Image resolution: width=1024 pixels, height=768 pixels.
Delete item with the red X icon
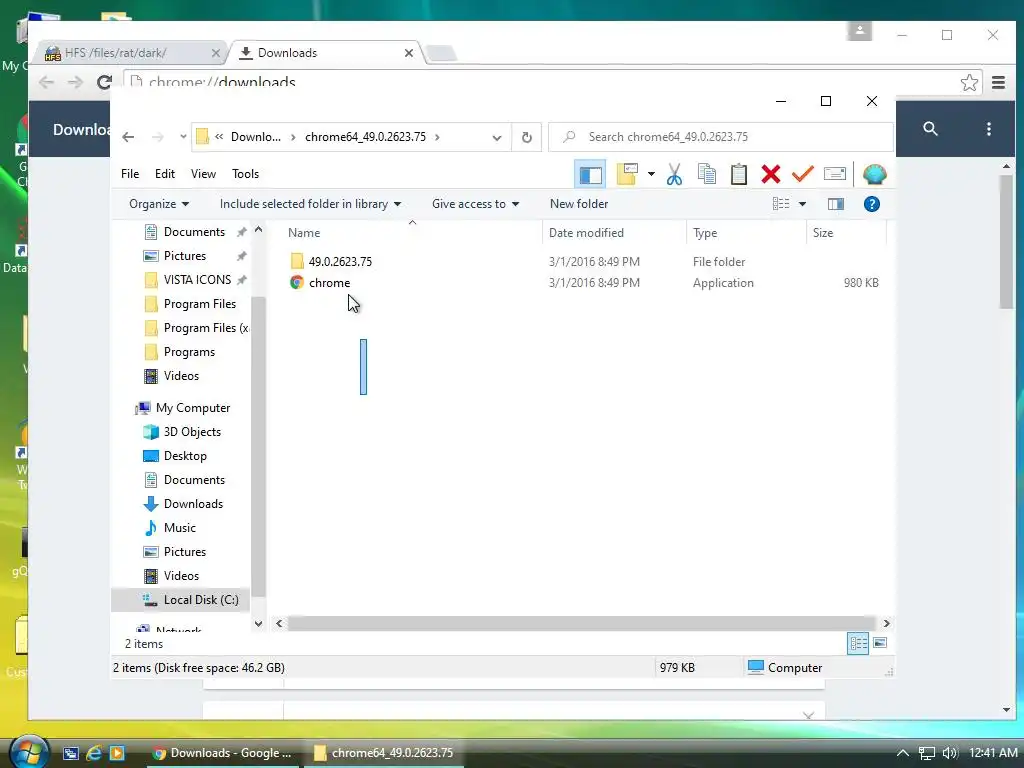click(x=771, y=174)
